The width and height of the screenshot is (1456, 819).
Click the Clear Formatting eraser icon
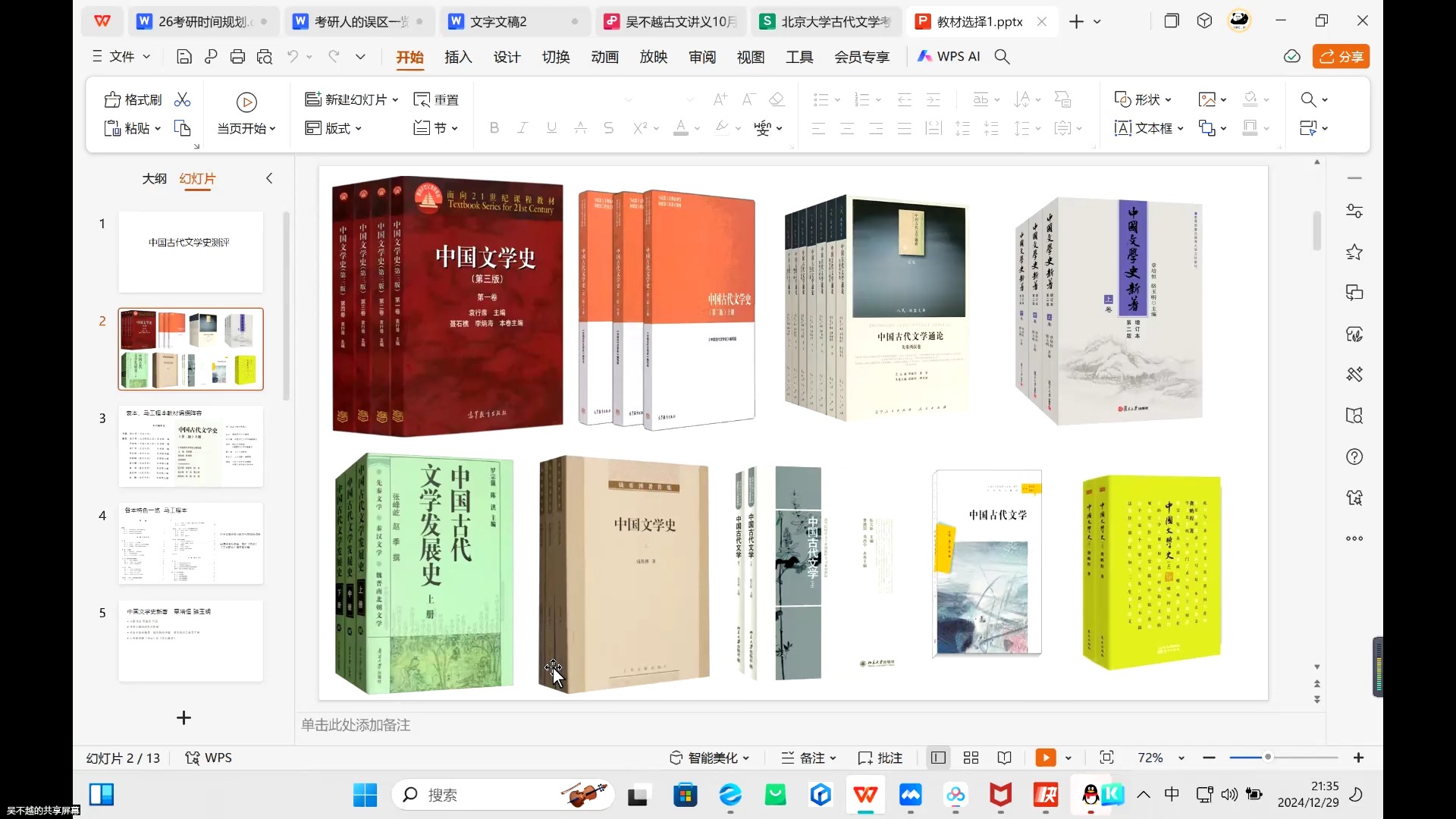pyautogui.click(x=777, y=99)
